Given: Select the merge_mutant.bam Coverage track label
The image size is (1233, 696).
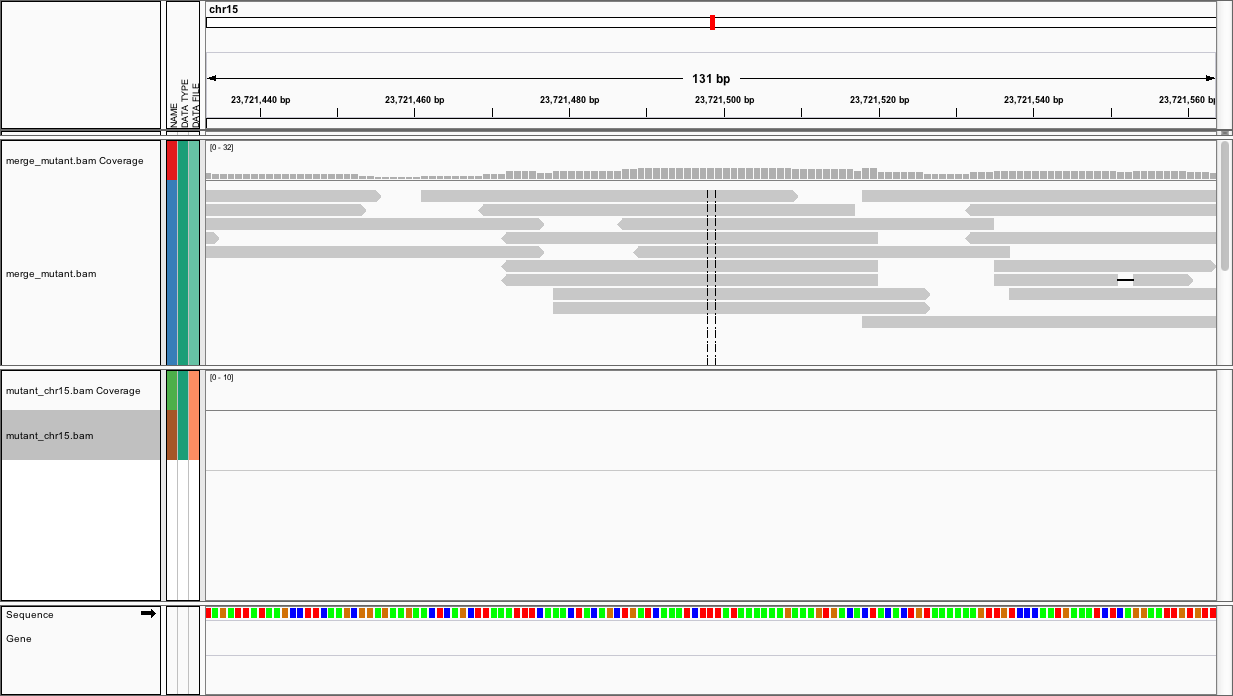Looking at the screenshot, I should point(74,161).
